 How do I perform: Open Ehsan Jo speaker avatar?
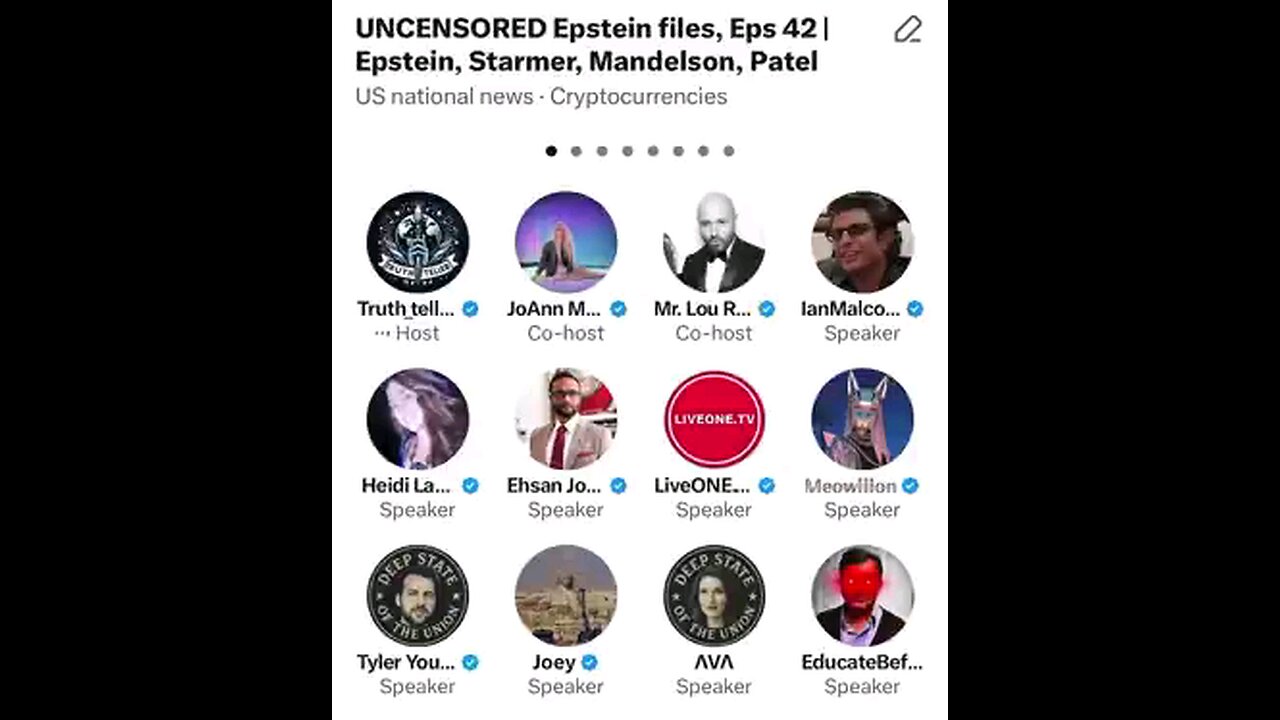pos(566,419)
